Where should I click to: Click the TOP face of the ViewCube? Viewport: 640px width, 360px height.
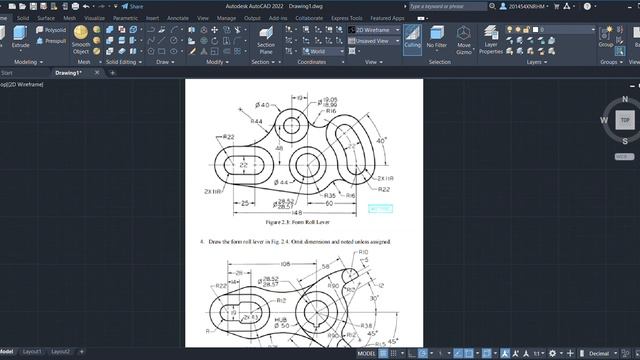coord(625,120)
